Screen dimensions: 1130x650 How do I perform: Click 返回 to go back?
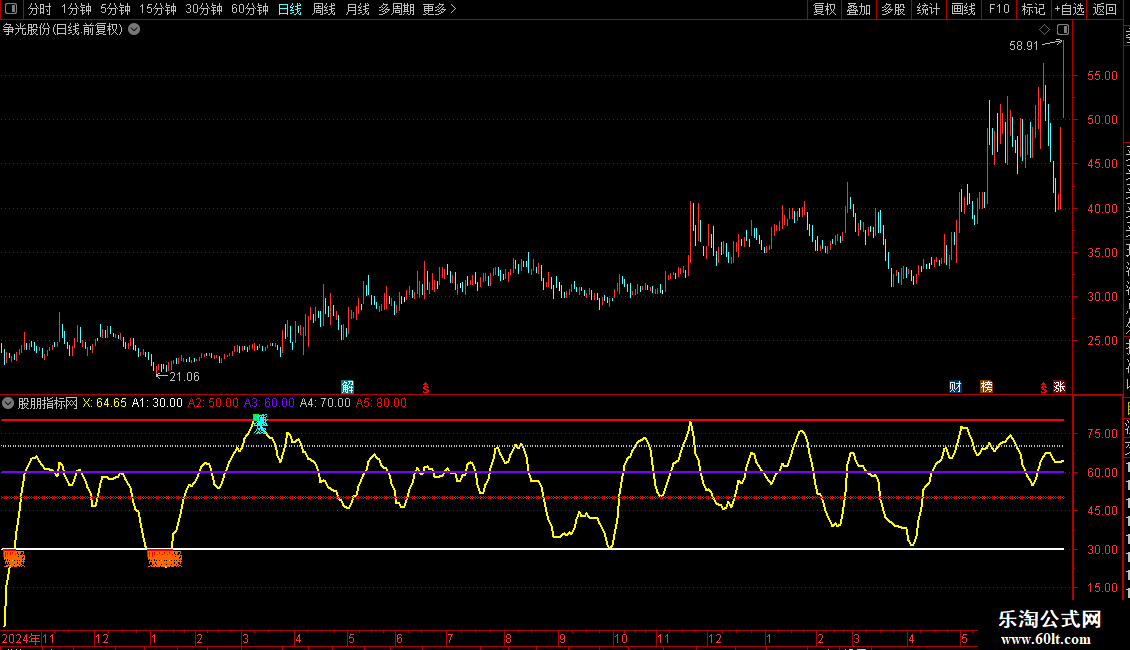point(1105,9)
